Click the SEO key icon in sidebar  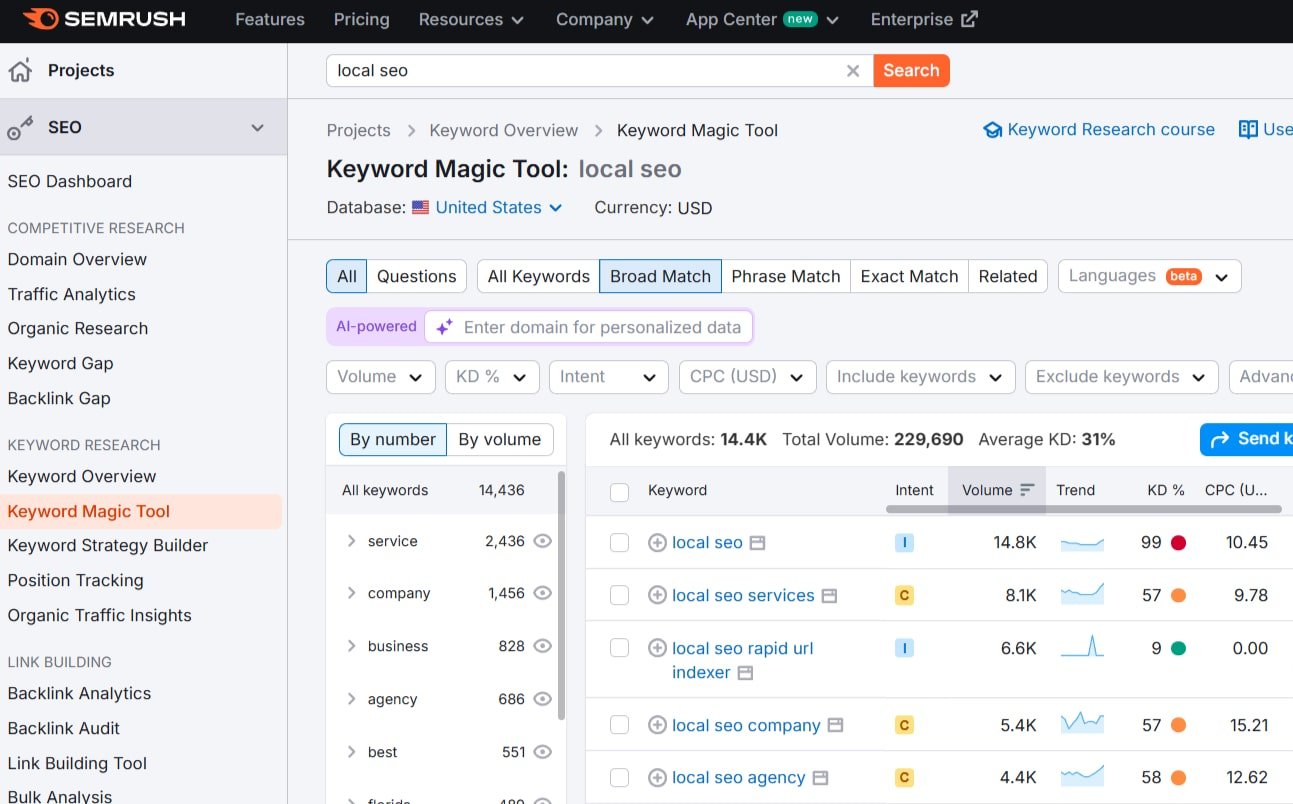pyautogui.click(x=20, y=128)
